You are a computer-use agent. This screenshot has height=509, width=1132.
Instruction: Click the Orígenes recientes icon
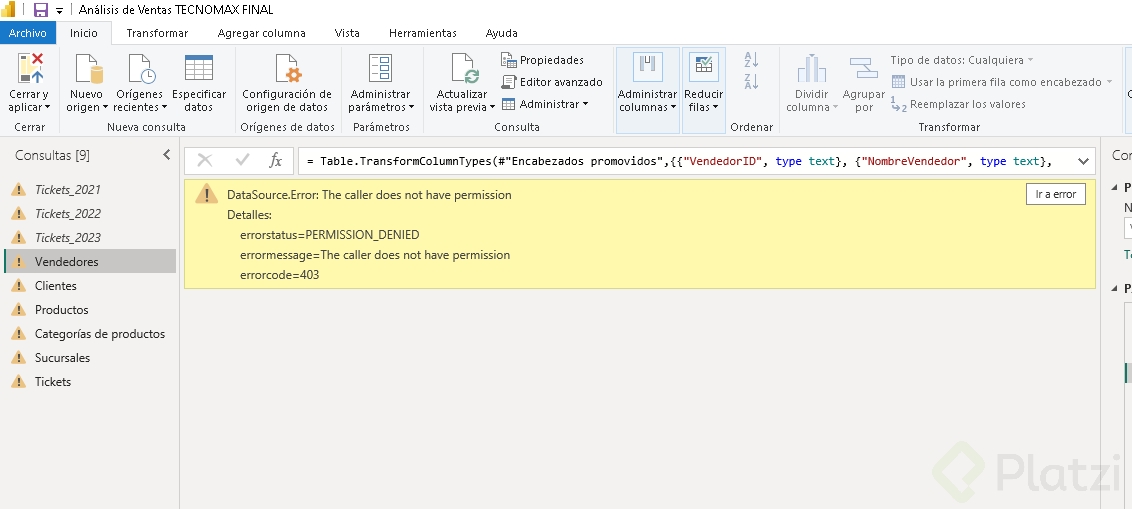click(x=140, y=69)
